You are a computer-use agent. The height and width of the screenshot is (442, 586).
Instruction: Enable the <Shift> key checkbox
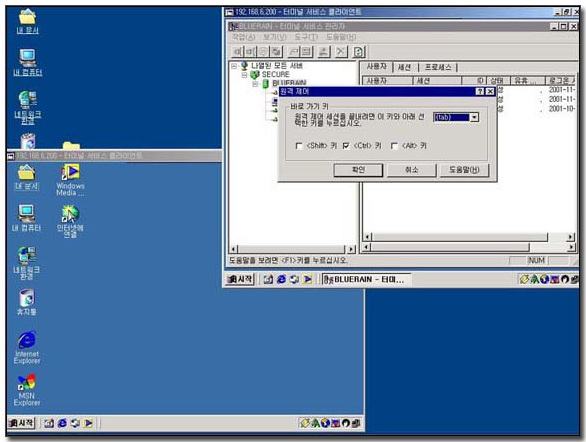point(299,146)
